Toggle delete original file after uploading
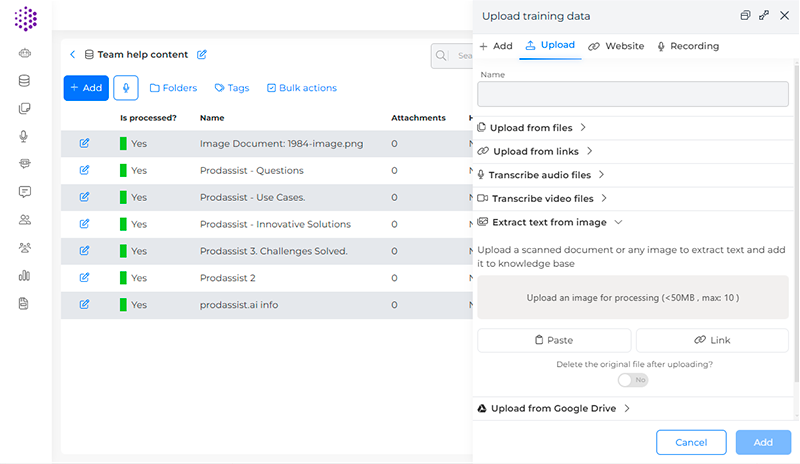The width and height of the screenshot is (800, 464). coord(633,380)
